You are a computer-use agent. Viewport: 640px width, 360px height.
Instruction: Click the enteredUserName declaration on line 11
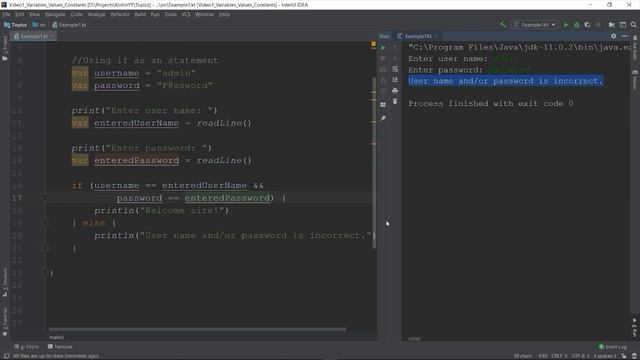point(136,123)
